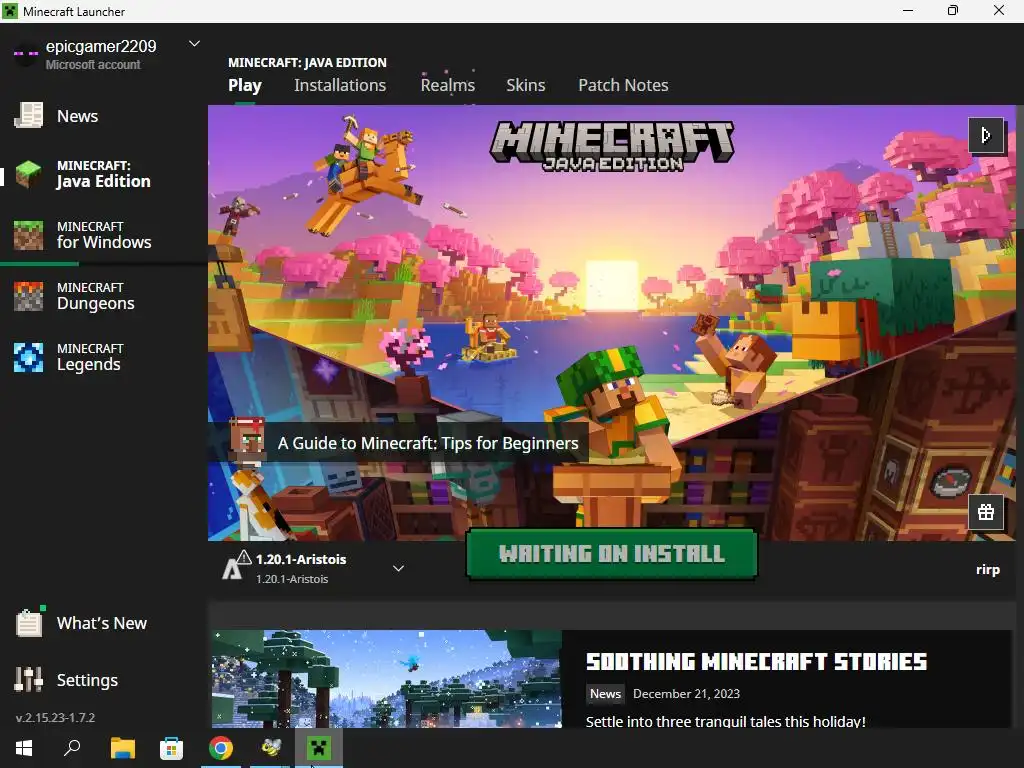
Task: Open the bee icon app in taskbar
Action: [270, 746]
